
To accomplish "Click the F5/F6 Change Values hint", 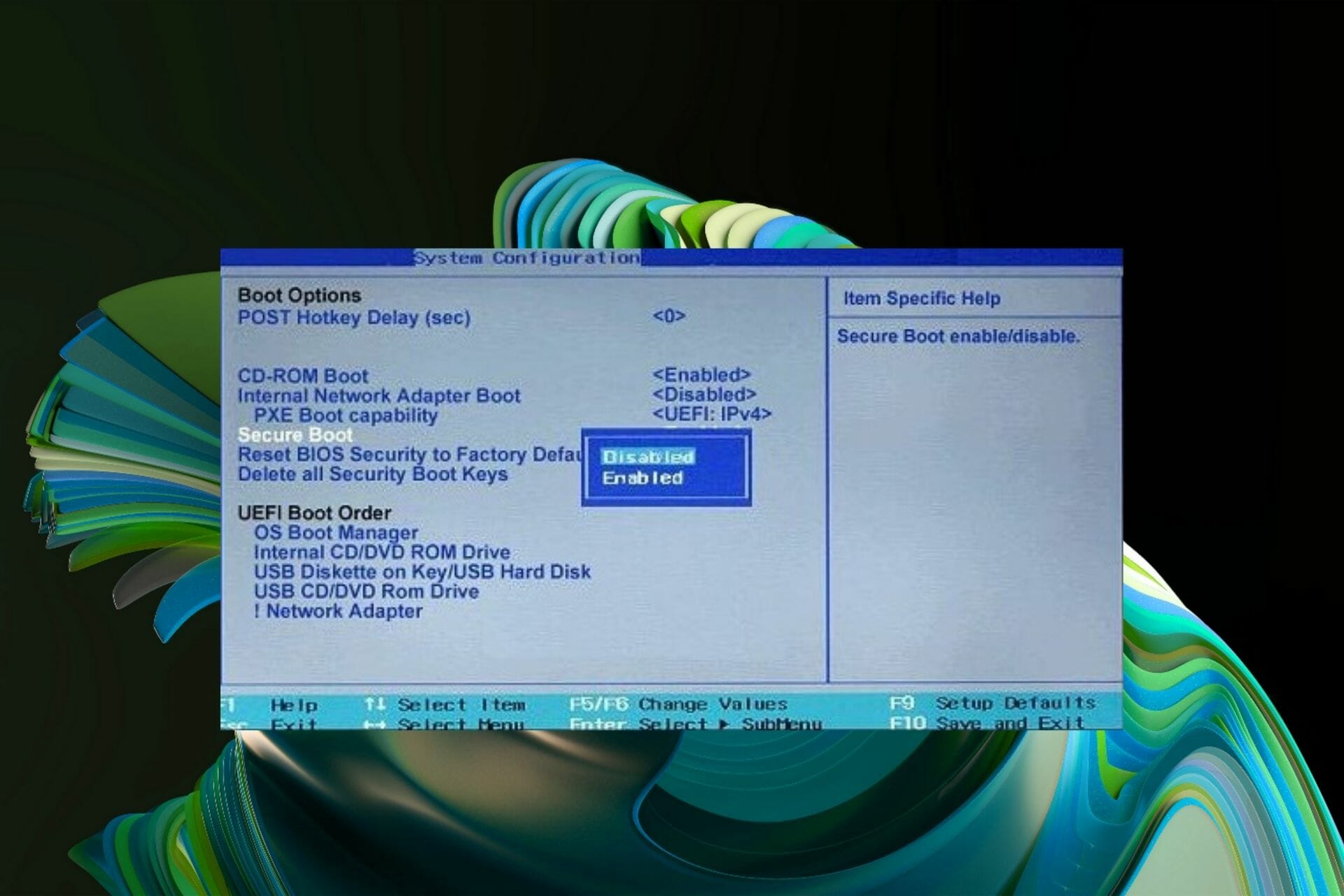I will click(678, 703).
